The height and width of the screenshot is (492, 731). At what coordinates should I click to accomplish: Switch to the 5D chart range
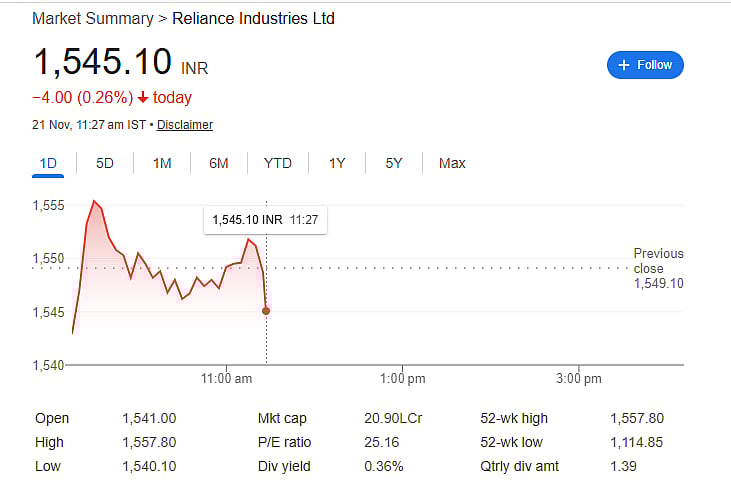(105, 163)
